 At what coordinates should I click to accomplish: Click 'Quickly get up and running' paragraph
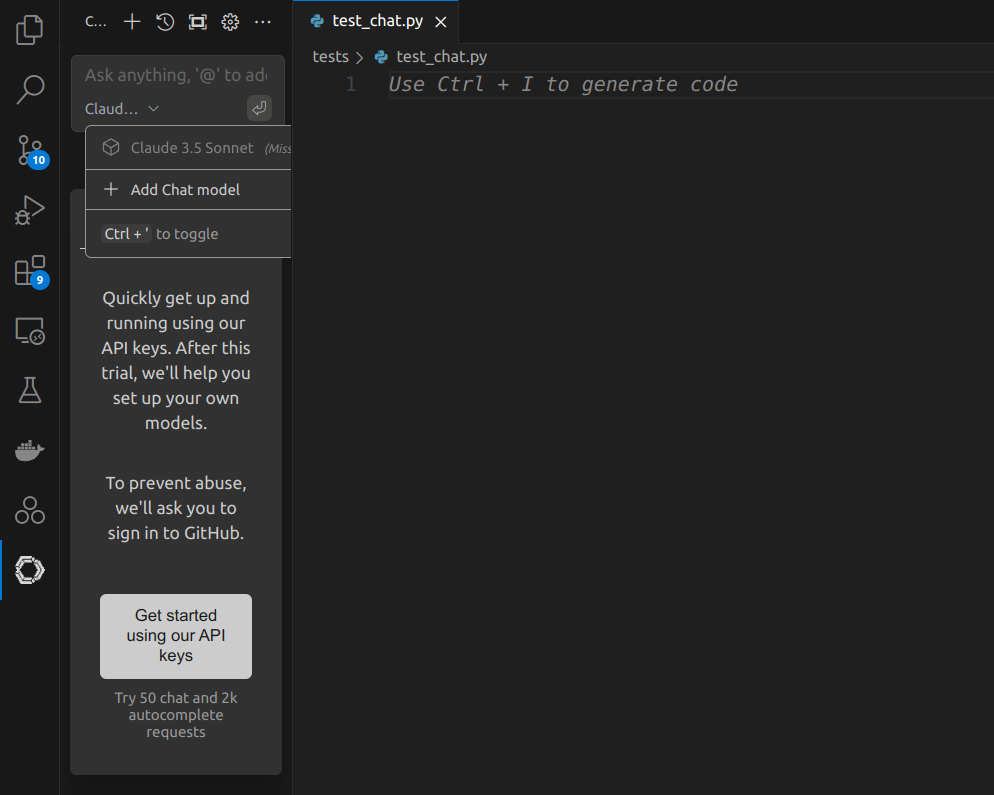coord(176,360)
